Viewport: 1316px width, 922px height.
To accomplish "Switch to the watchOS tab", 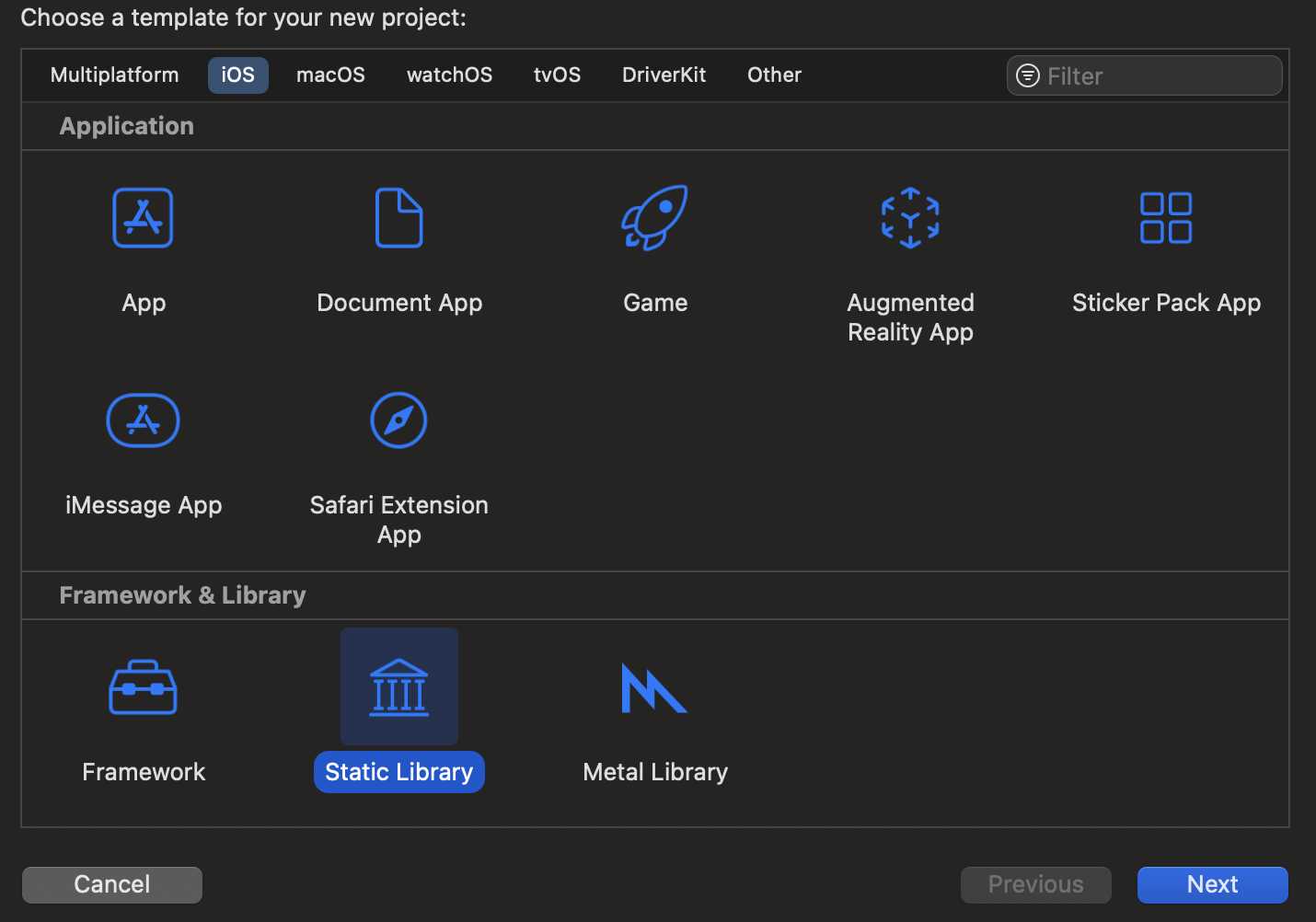I will pos(450,75).
